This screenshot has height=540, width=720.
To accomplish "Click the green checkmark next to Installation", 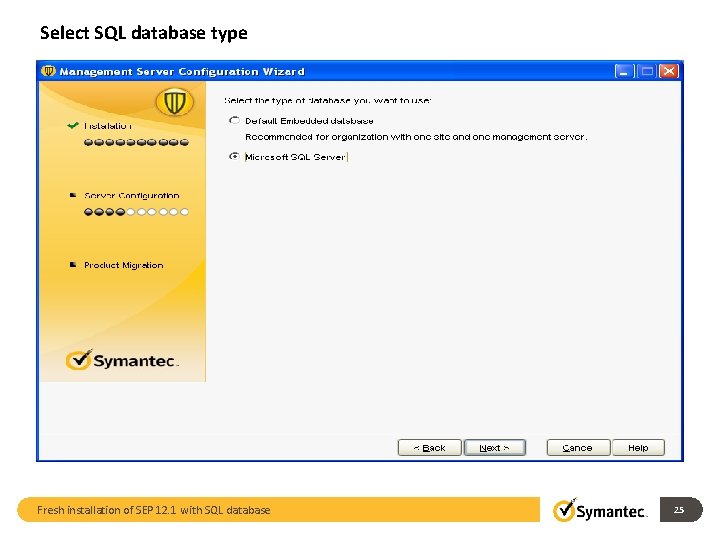I will 73,125.
